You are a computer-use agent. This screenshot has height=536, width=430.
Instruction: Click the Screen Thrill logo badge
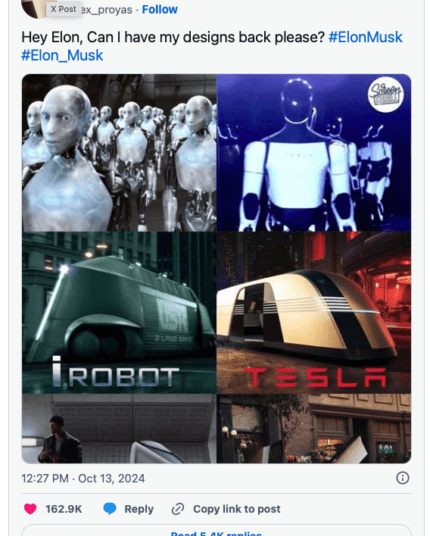coord(386,95)
